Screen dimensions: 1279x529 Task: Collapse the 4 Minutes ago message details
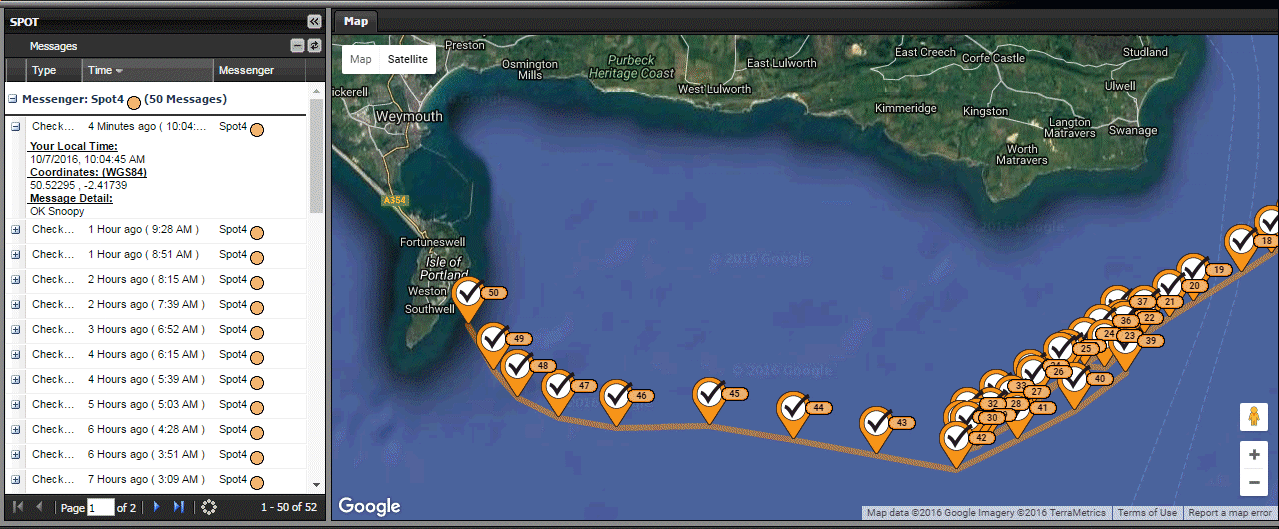coord(16,127)
